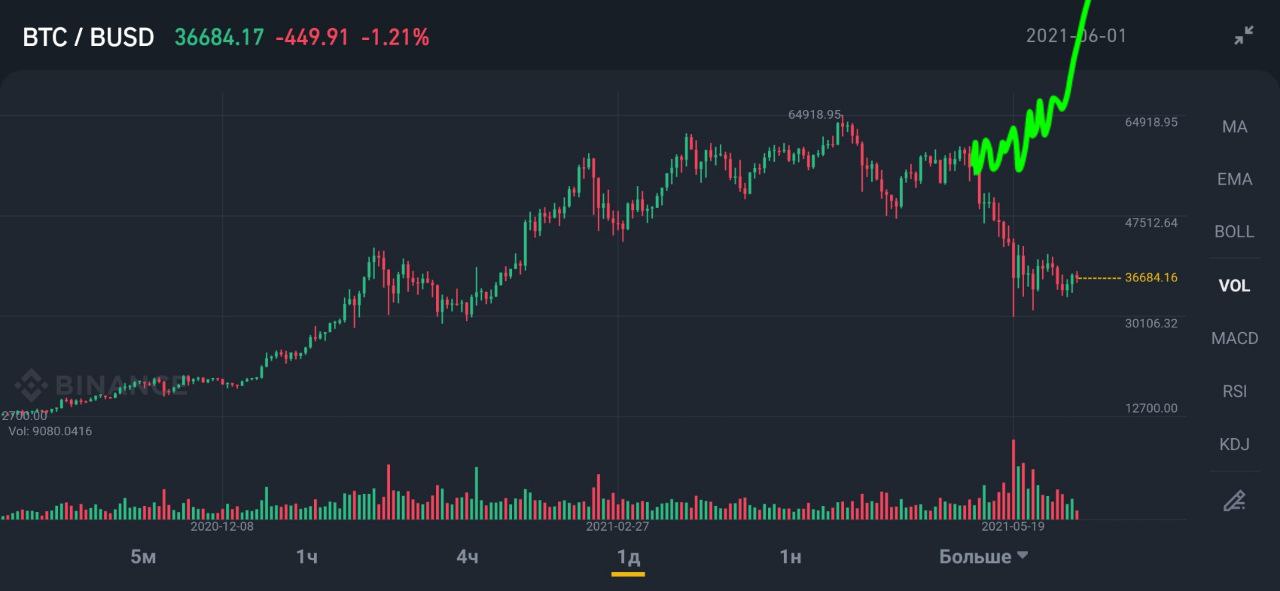Select the 1д timeframe tab
The height and width of the screenshot is (591, 1280).
point(628,557)
